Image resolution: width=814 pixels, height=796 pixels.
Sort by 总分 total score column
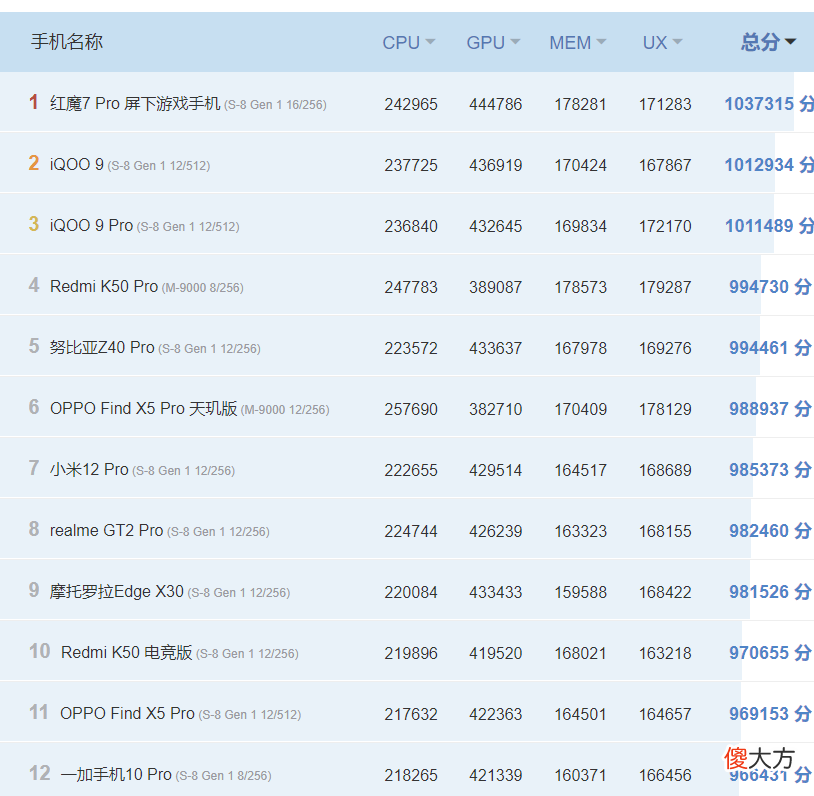768,42
